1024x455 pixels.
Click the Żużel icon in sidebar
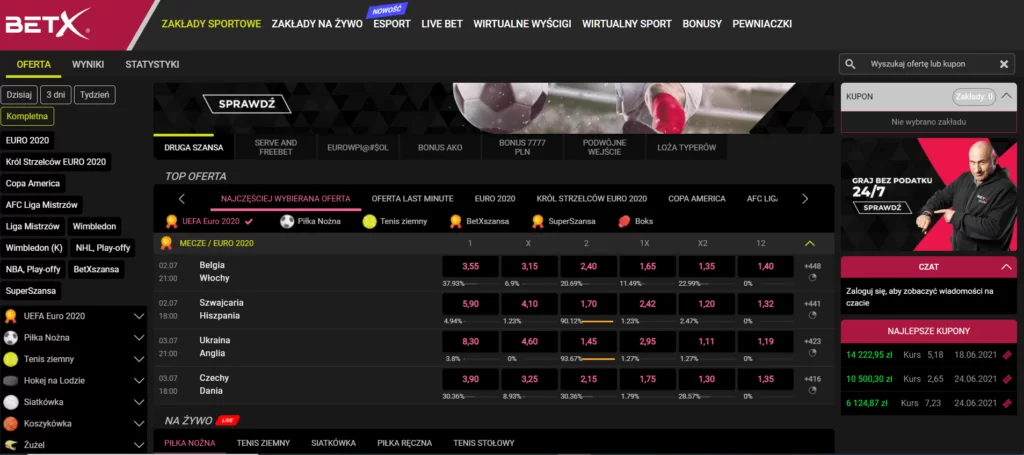click(x=10, y=445)
